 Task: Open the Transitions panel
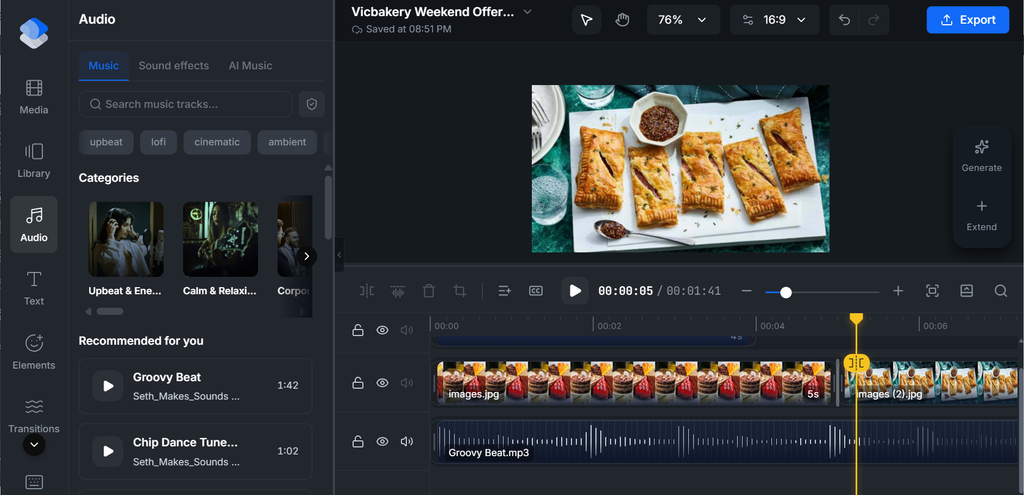pos(33,416)
